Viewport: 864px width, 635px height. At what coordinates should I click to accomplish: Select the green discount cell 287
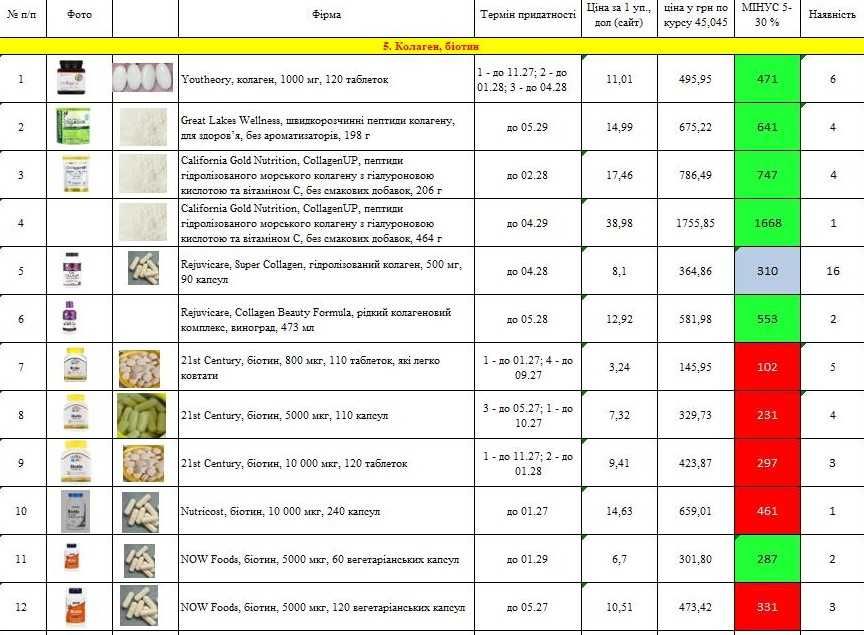(767, 559)
